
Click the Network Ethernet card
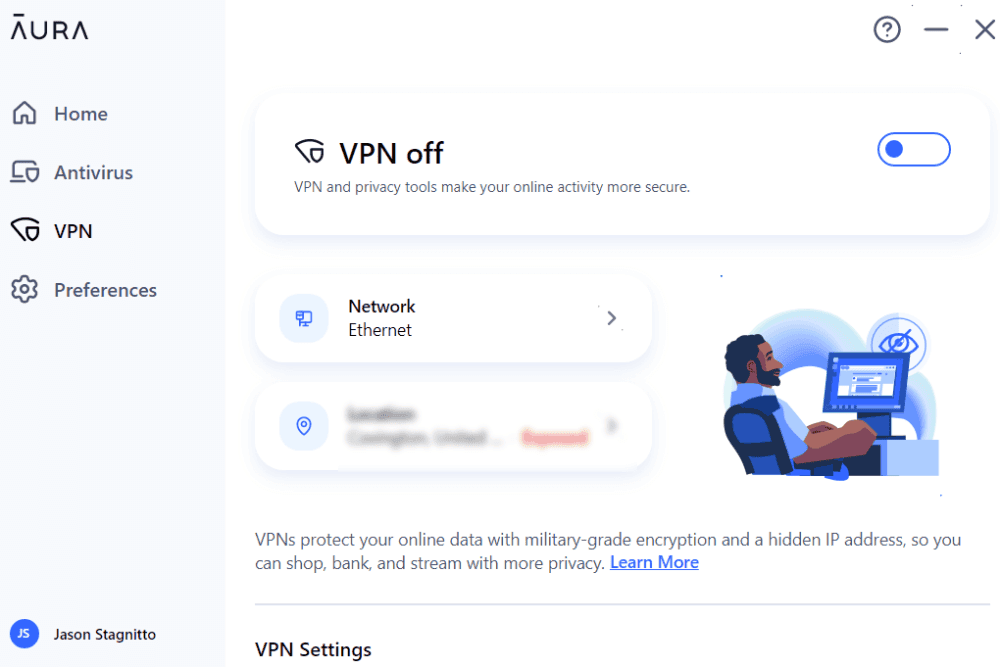tap(453, 318)
